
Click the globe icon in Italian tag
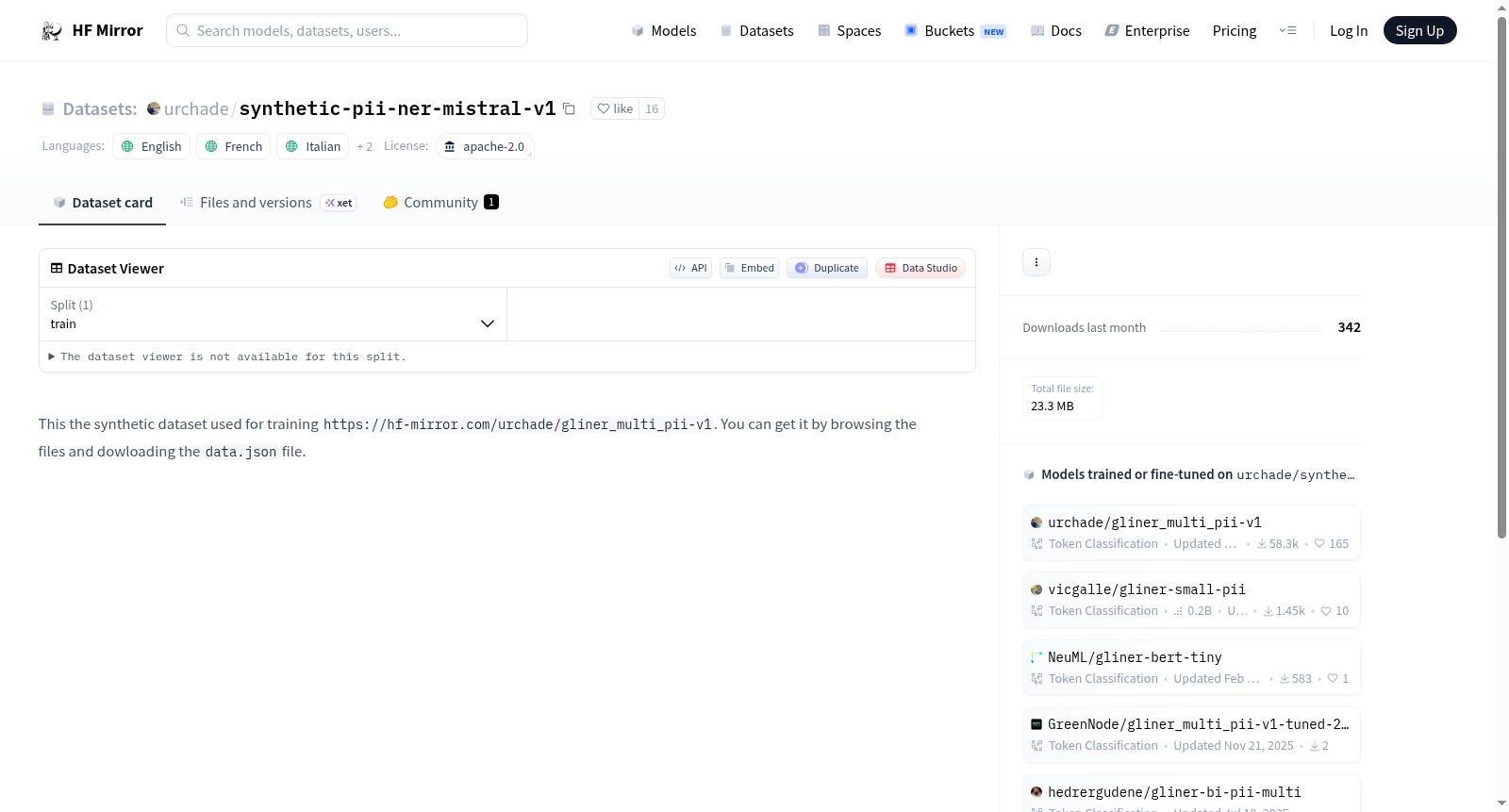[x=291, y=146]
